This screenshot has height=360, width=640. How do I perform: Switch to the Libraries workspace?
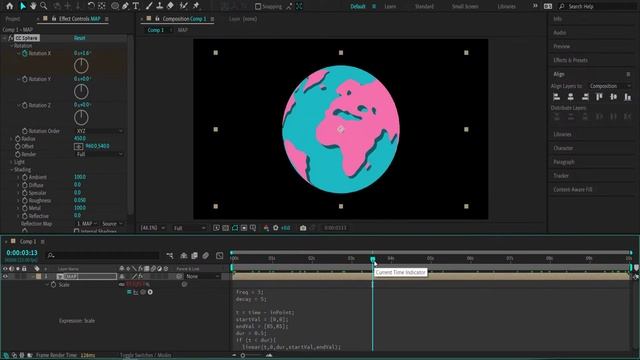(x=506, y=7)
